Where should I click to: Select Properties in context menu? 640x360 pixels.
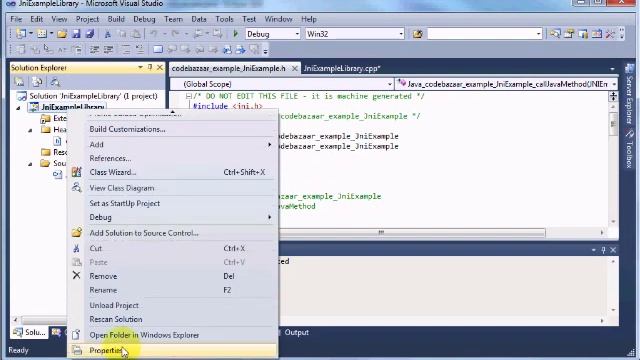click(172, 350)
